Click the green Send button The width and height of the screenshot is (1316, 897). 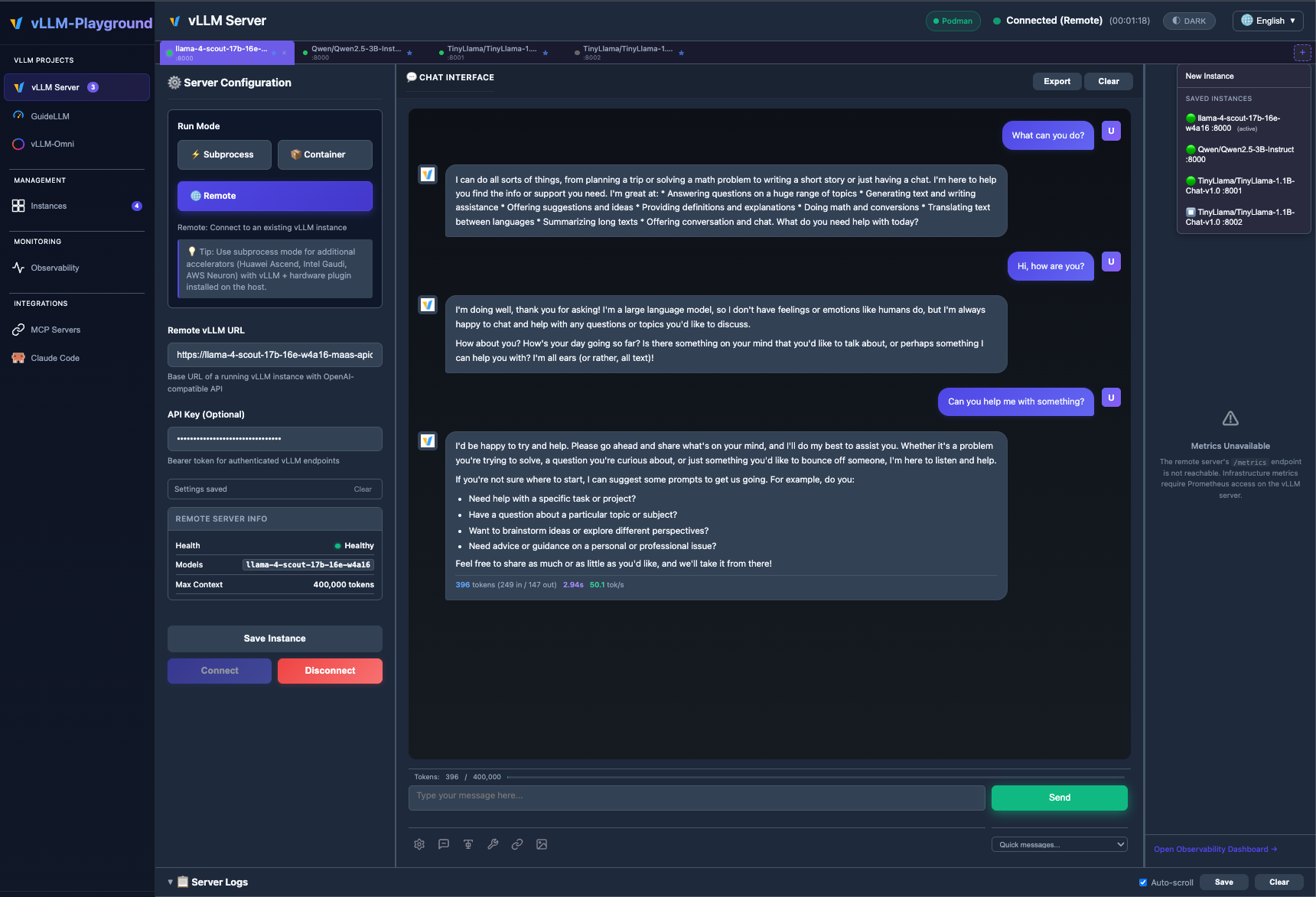tap(1059, 798)
